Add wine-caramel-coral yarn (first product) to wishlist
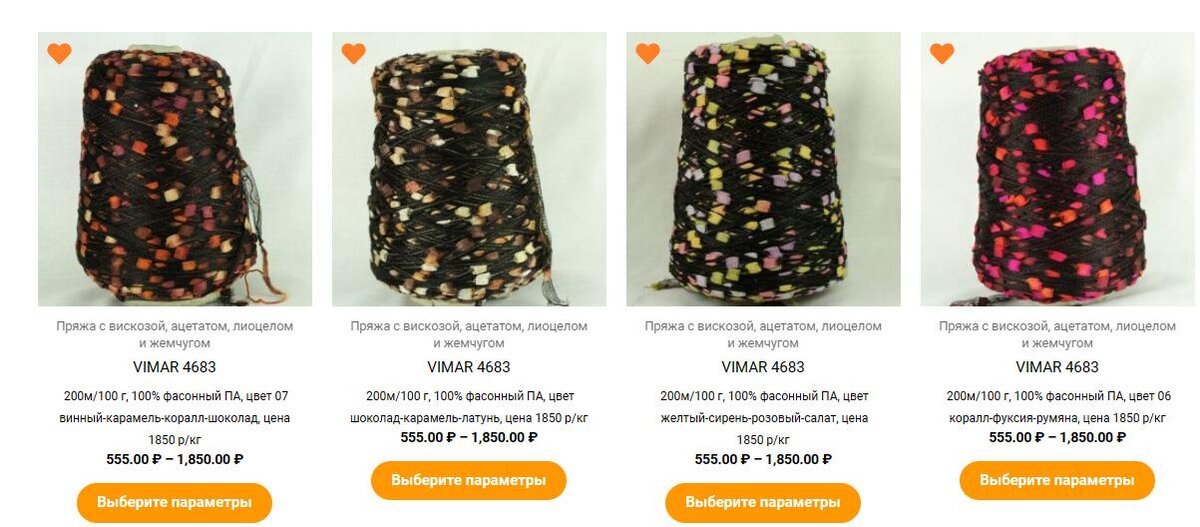 (x=59, y=53)
